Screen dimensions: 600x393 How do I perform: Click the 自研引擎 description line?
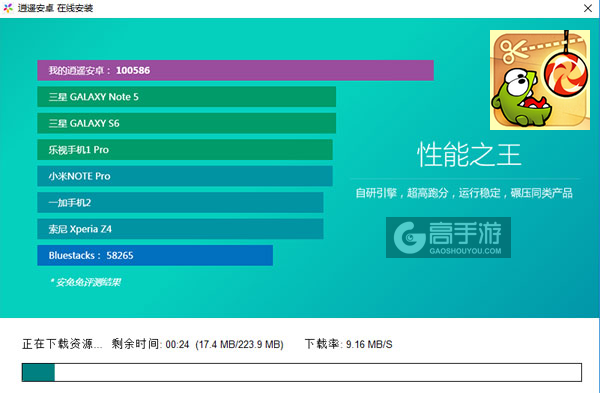pyautogui.click(x=464, y=193)
